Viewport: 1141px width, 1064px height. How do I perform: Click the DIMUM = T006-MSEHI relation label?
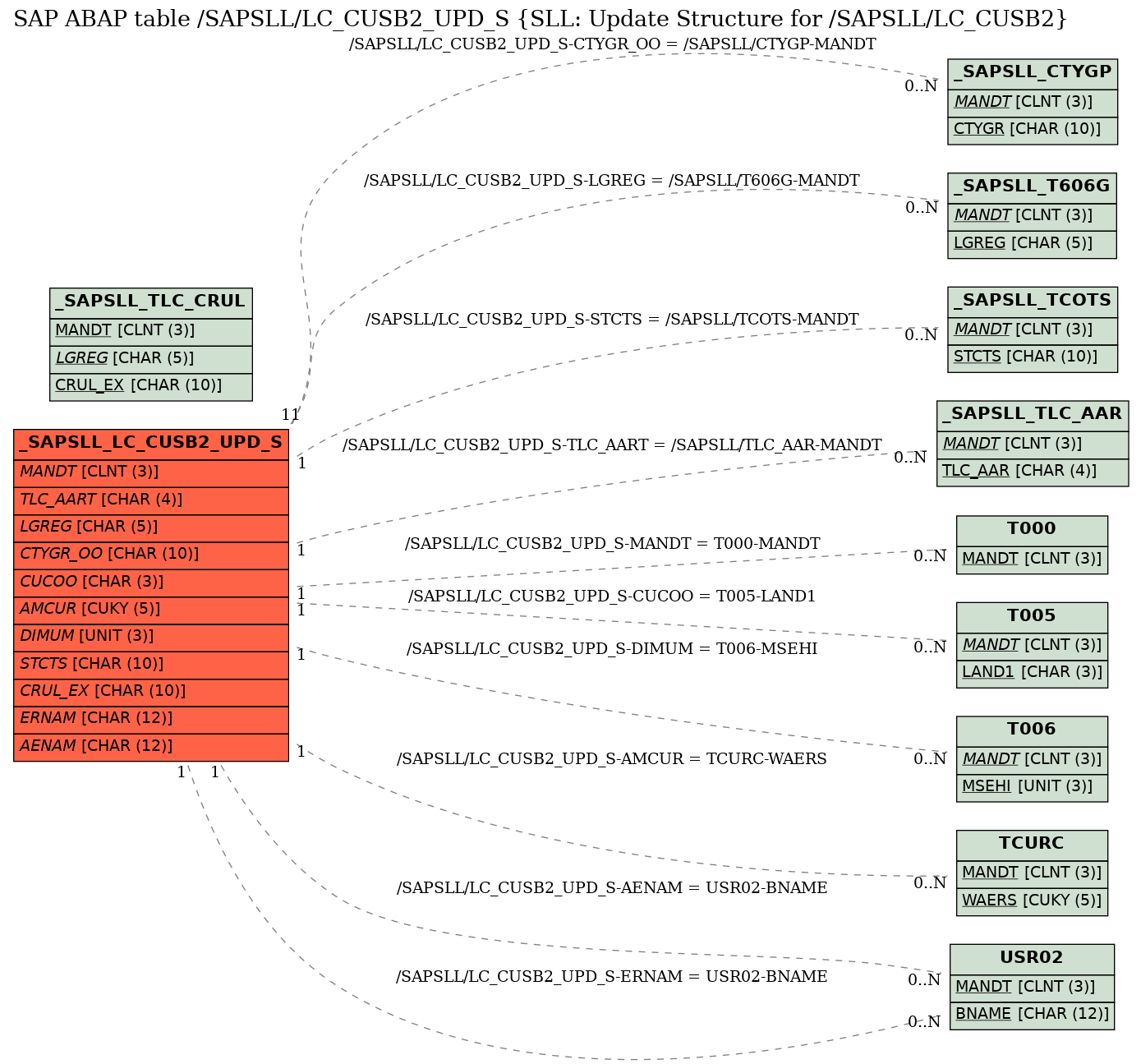pyautogui.click(x=612, y=649)
